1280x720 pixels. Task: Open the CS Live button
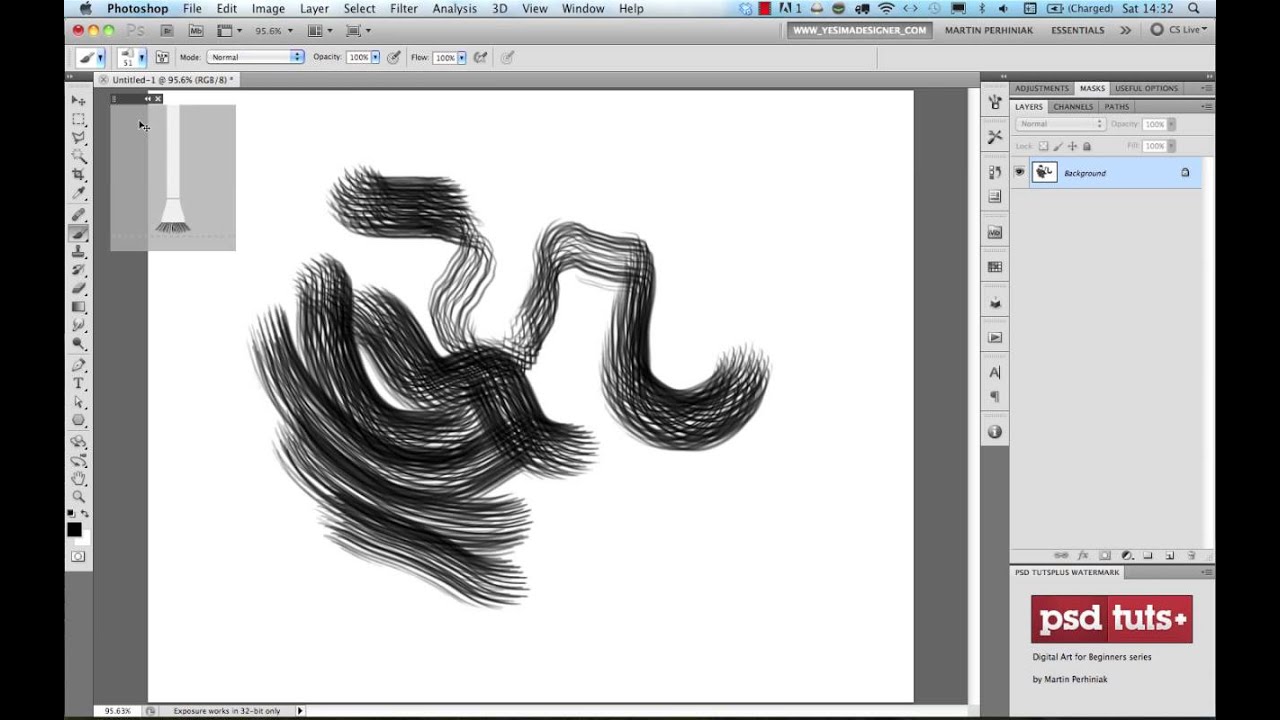click(x=1179, y=30)
